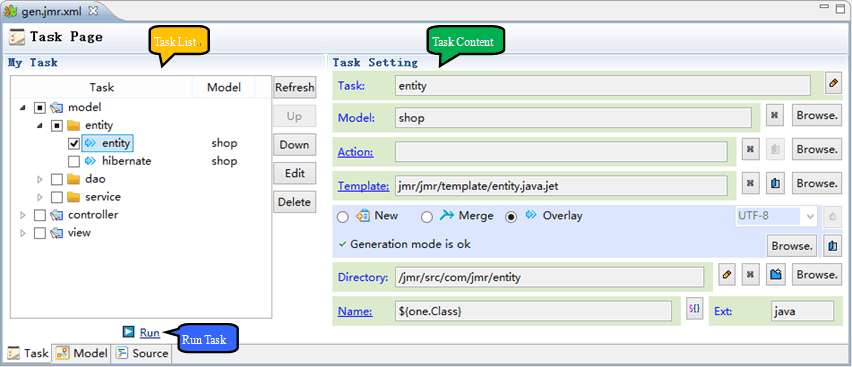
Task: Browse for the output Directory
Action: (x=816, y=275)
